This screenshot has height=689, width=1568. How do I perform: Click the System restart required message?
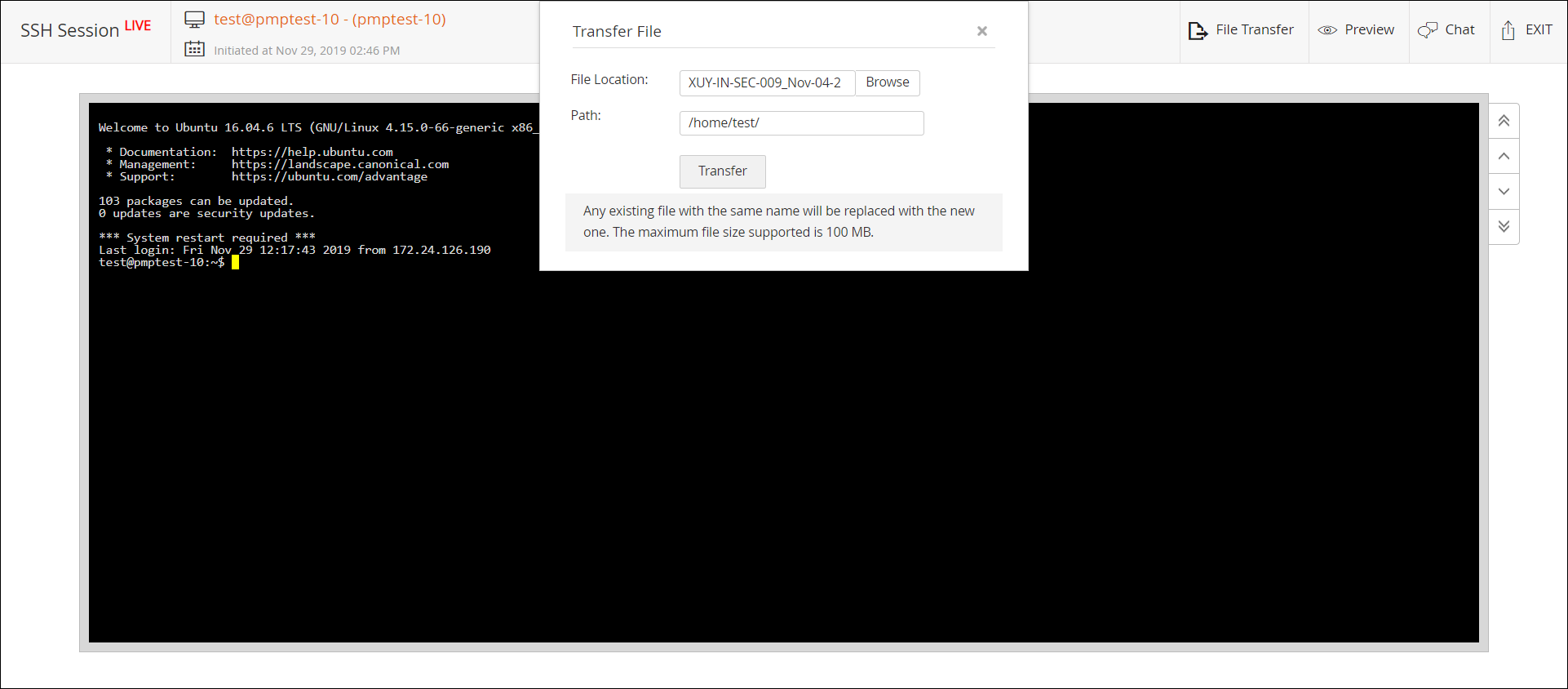(x=206, y=238)
